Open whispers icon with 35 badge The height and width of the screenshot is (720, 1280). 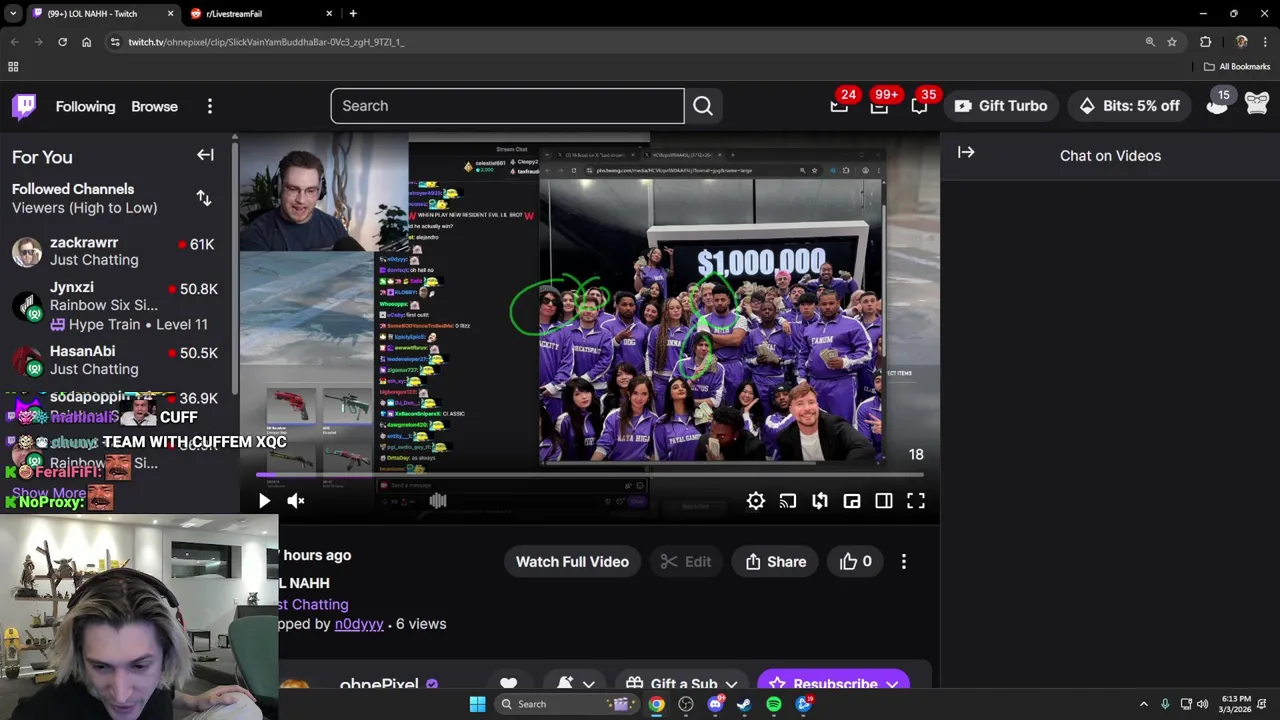920,105
